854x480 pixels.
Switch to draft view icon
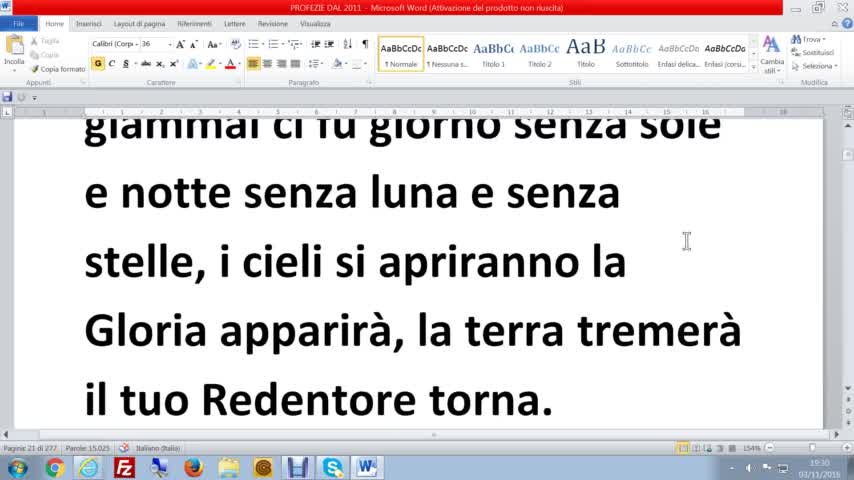(733, 448)
